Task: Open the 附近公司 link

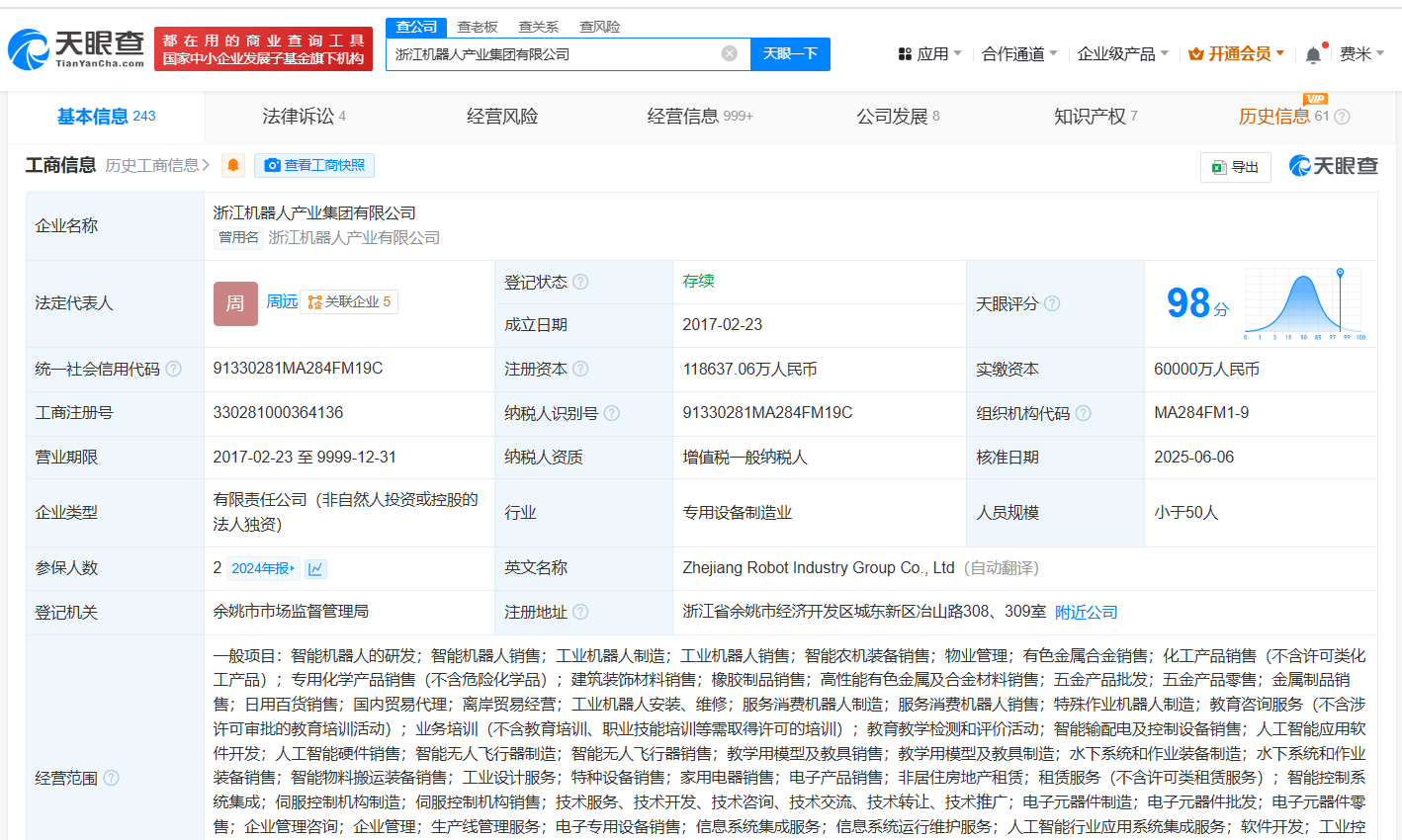Action: coord(1086,612)
